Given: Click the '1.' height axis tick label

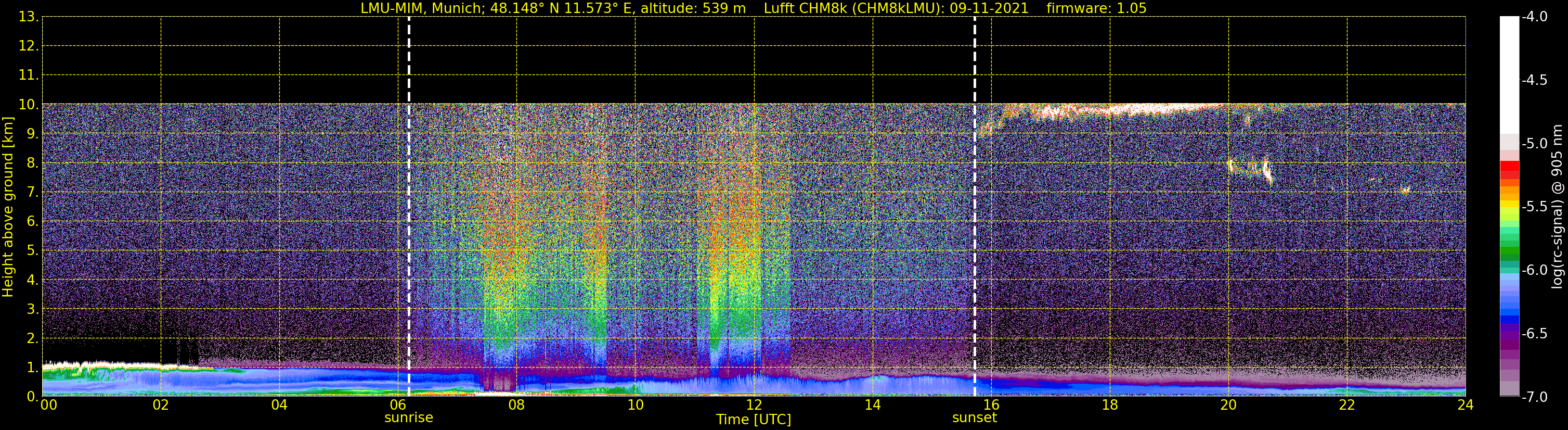Looking at the screenshot, I should [x=32, y=367].
